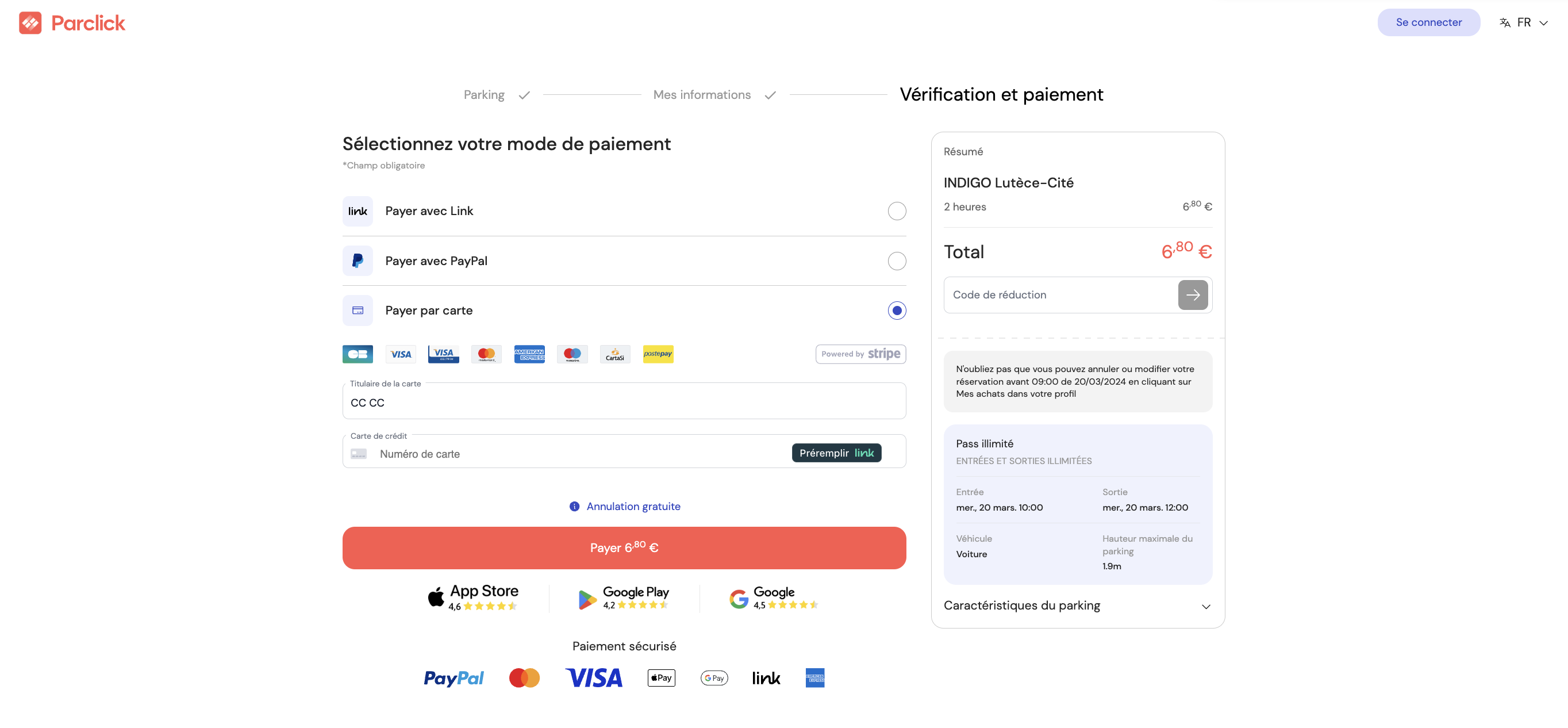
Task: Click the language translation icon near FR
Action: [x=1504, y=22]
